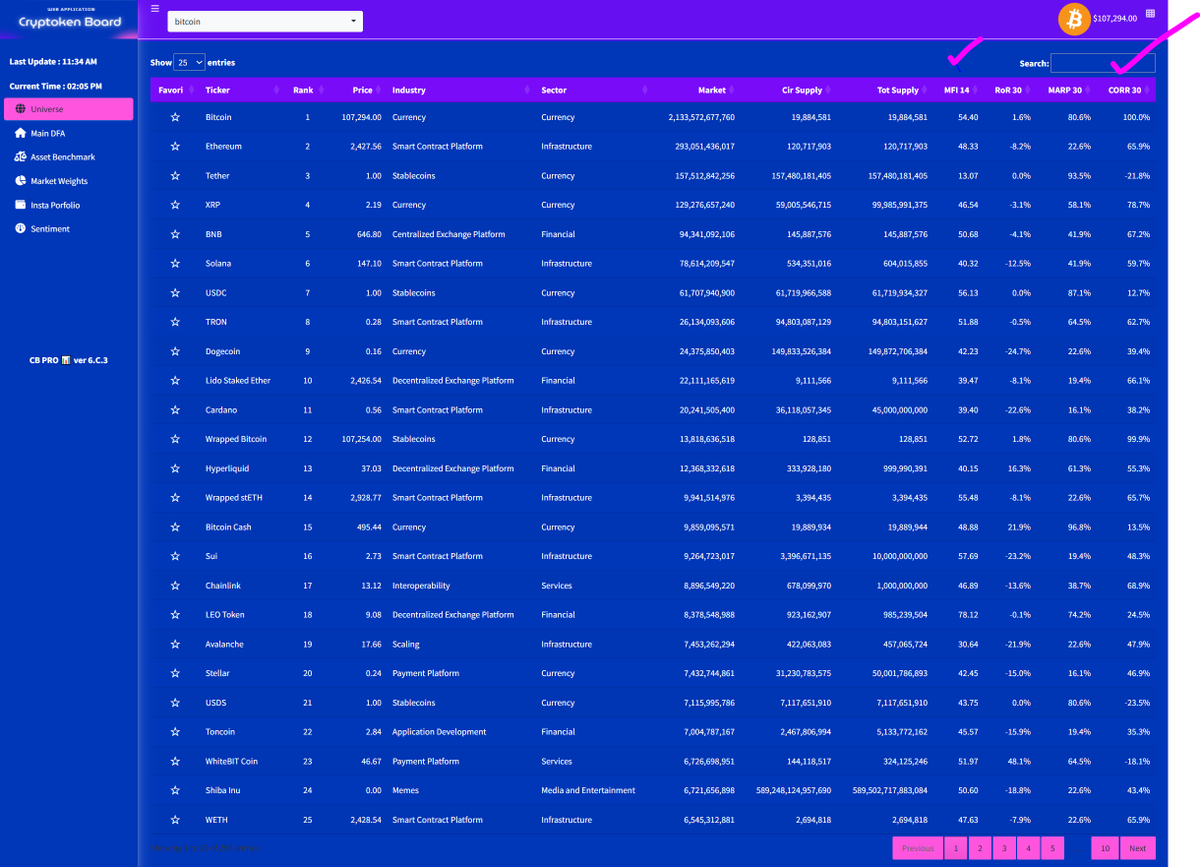
Task: Click the Cryptoken Board logo
Action: click(69, 19)
